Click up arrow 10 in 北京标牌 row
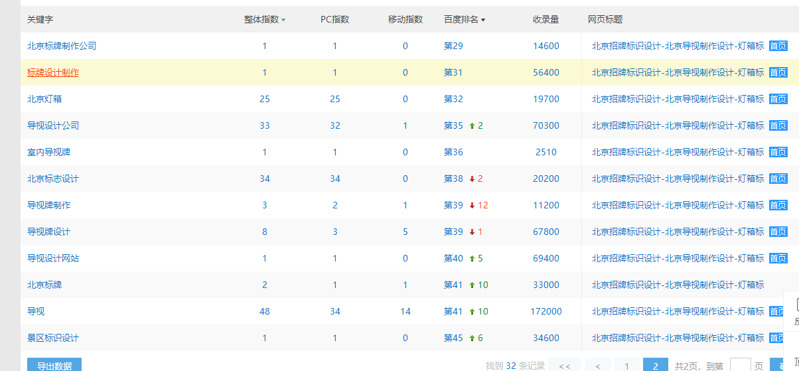799x371 pixels. tap(478, 284)
